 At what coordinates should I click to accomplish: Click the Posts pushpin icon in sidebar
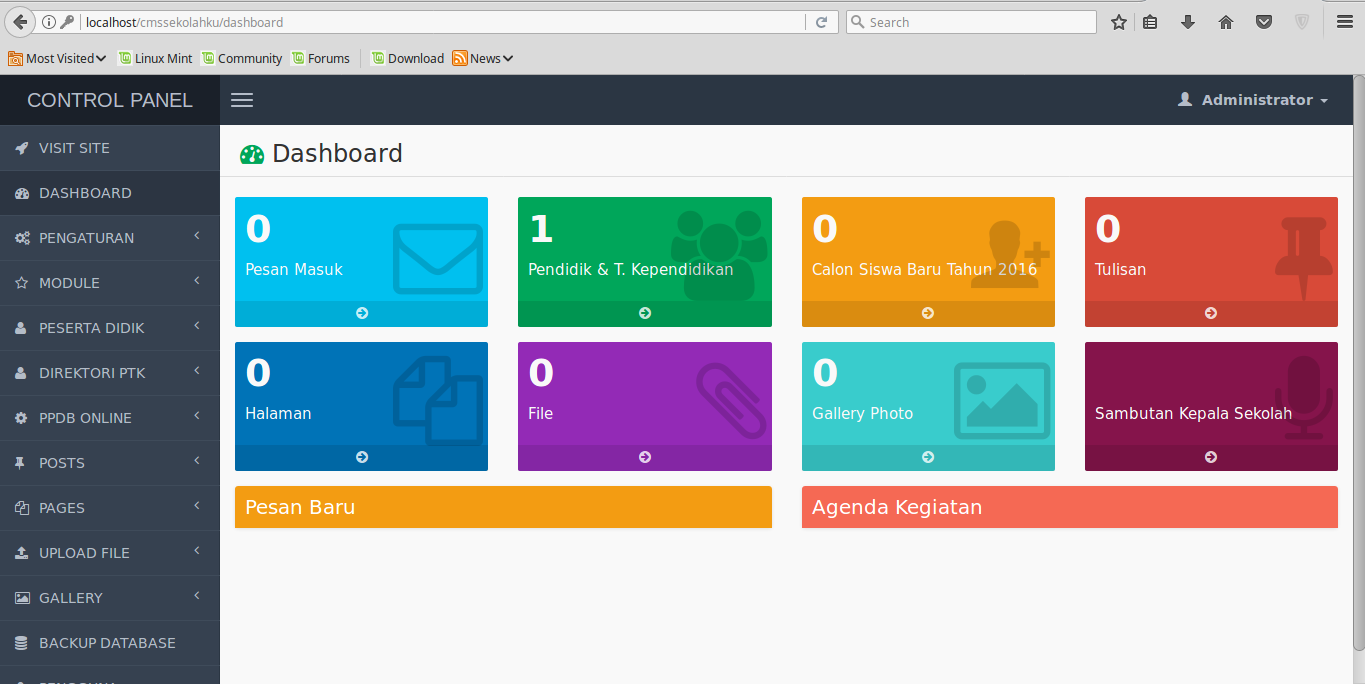(x=20, y=462)
